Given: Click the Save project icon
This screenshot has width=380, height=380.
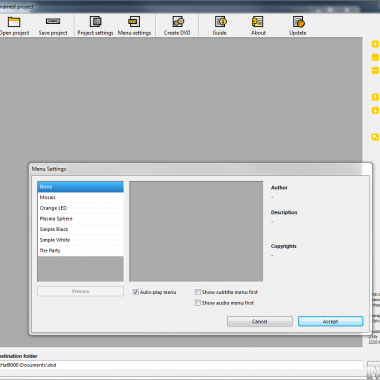Looking at the screenshot, I should coord(53,22).
